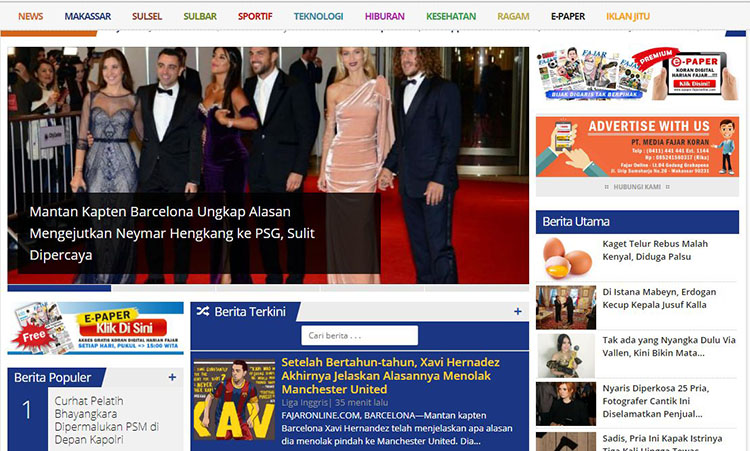Open the RAGAM section
The width and height of the screenshot is (750, 451).
[513, 16]
